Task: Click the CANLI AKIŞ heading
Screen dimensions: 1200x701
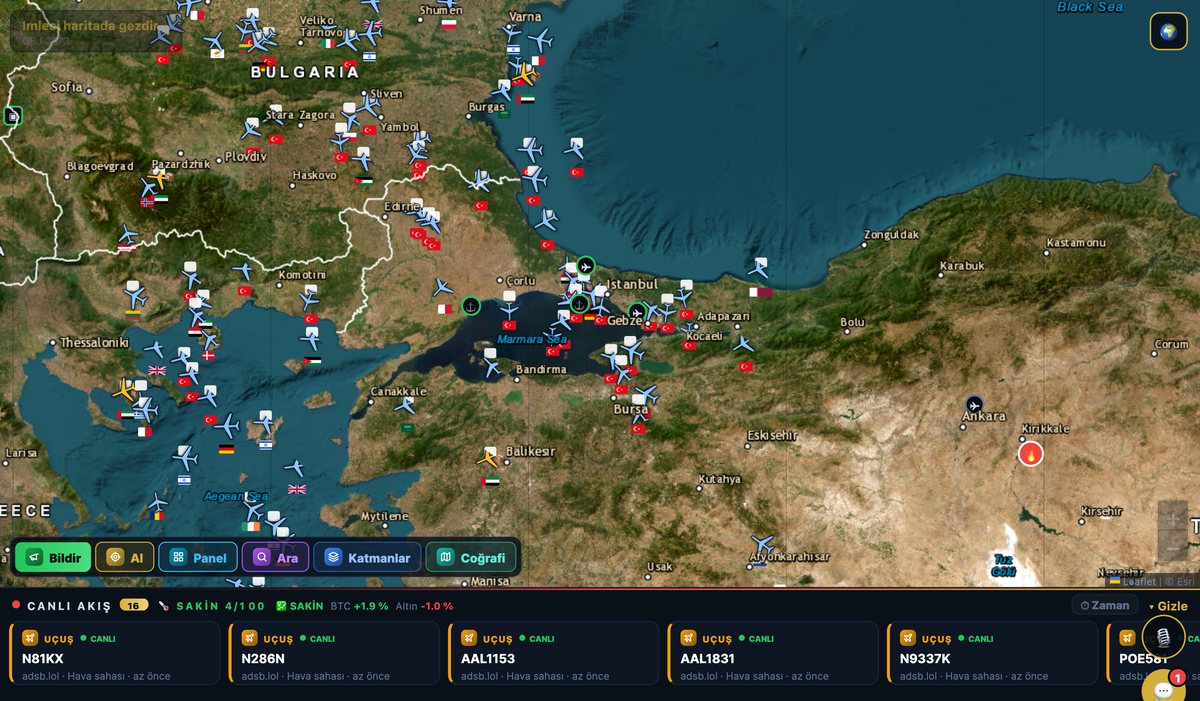Action: point(69,606)
